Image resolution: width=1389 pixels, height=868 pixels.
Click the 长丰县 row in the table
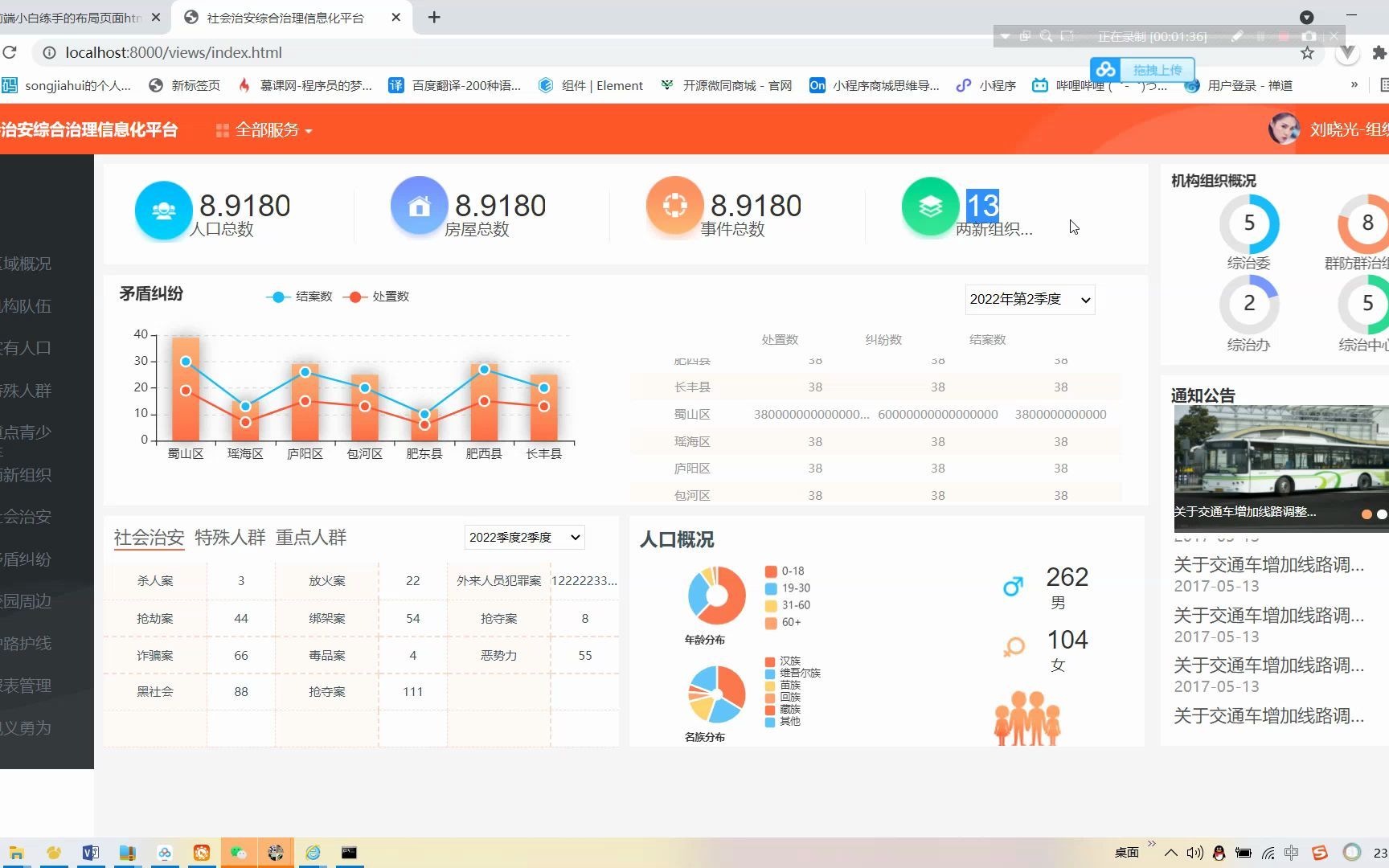(876, 387)
